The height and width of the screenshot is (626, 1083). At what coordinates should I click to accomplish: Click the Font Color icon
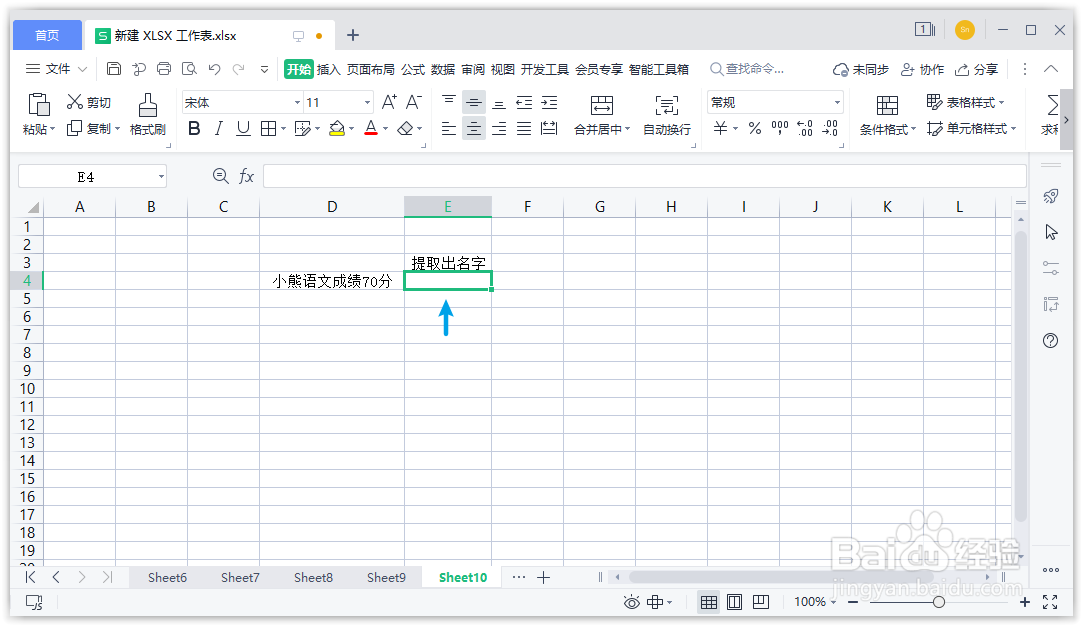(x=372, y=128)
